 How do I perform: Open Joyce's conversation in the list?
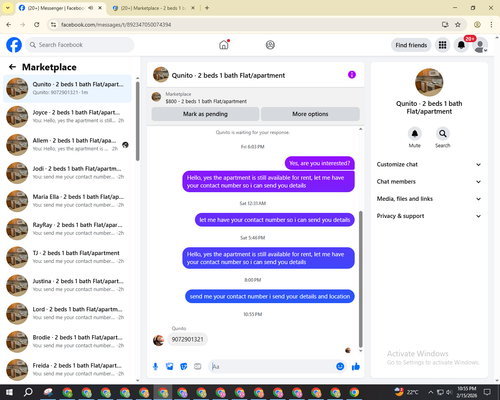(68, 116)
